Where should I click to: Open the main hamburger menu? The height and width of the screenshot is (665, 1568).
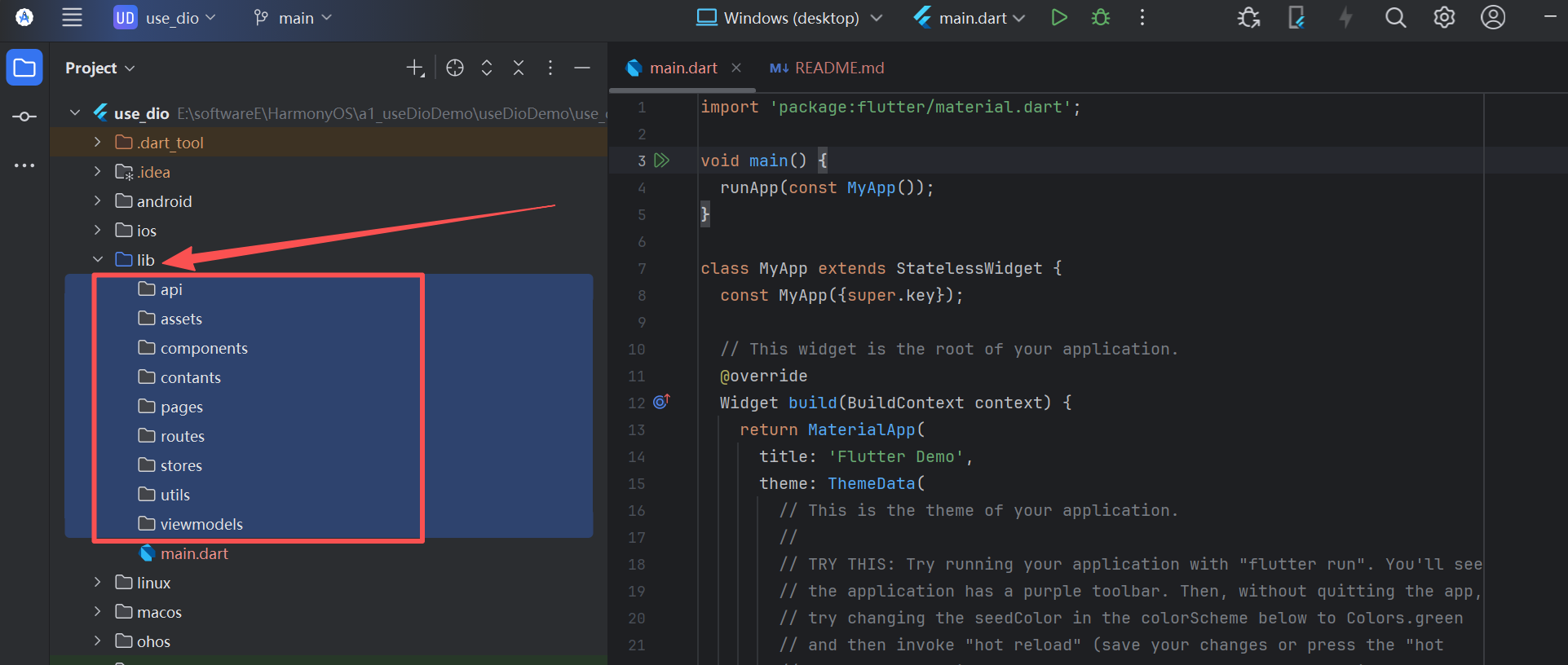72,17
